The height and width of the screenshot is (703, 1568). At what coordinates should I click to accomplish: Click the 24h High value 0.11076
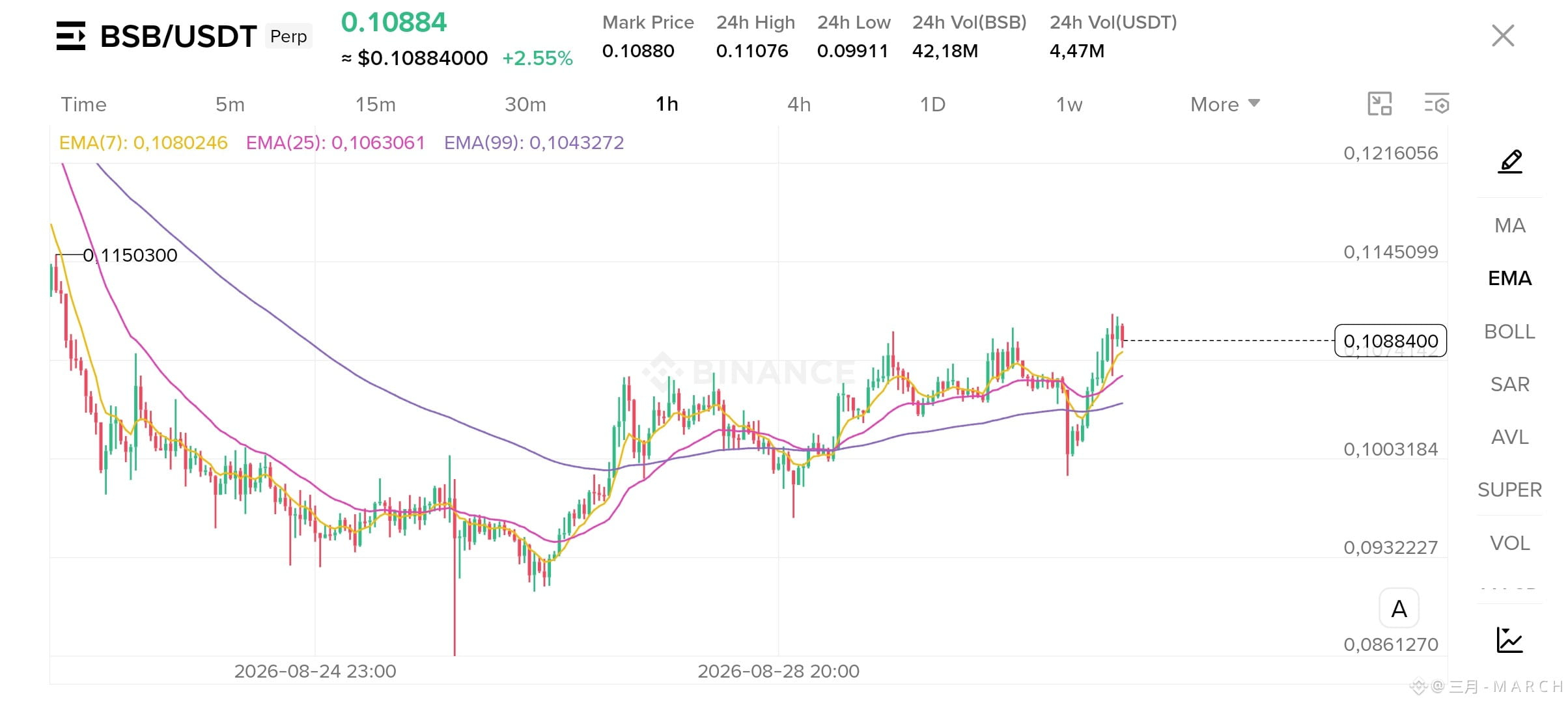752,51
